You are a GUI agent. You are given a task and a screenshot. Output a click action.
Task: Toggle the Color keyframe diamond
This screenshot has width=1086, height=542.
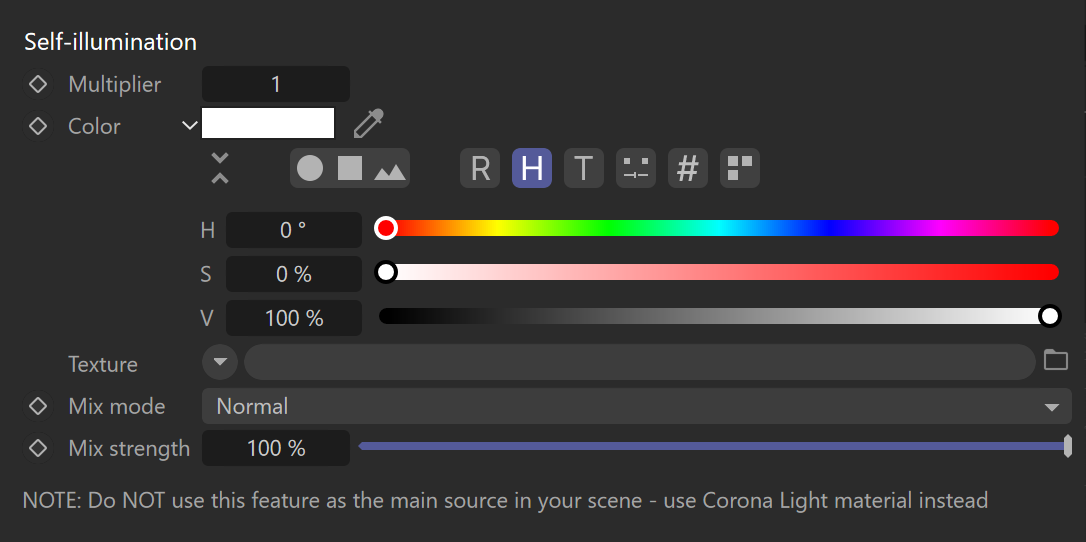(x=37, y=126)
